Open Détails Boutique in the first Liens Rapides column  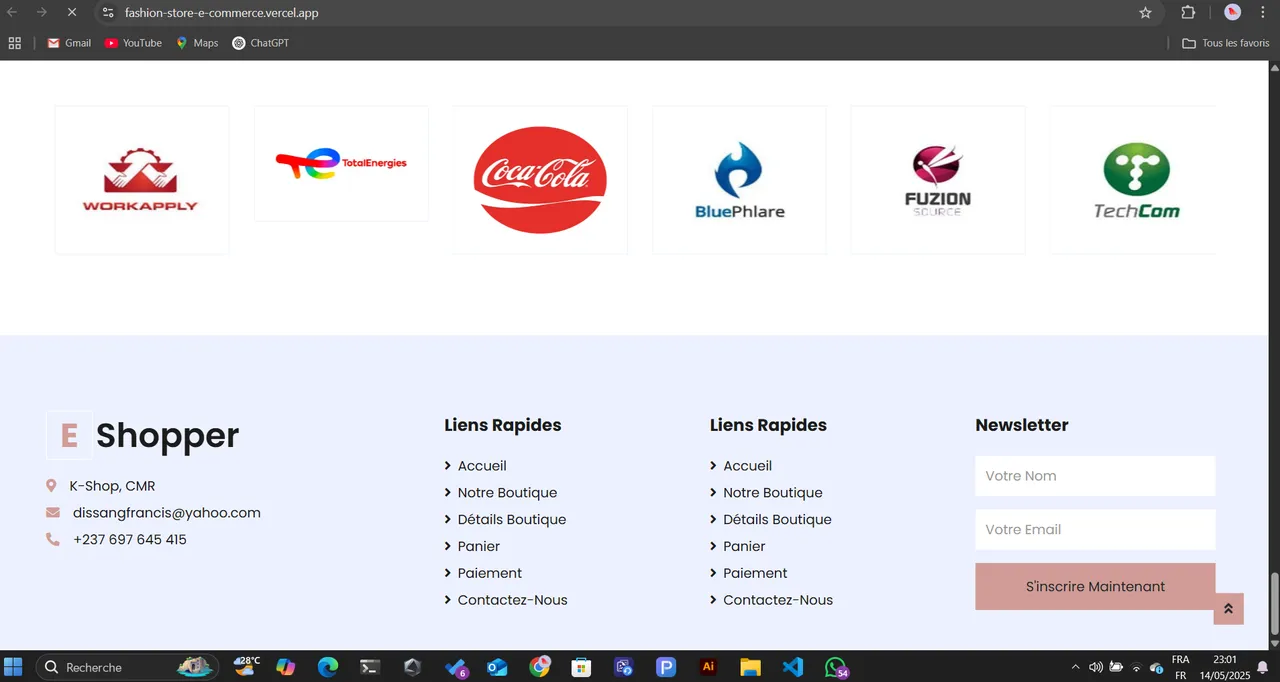coord(512,520)
